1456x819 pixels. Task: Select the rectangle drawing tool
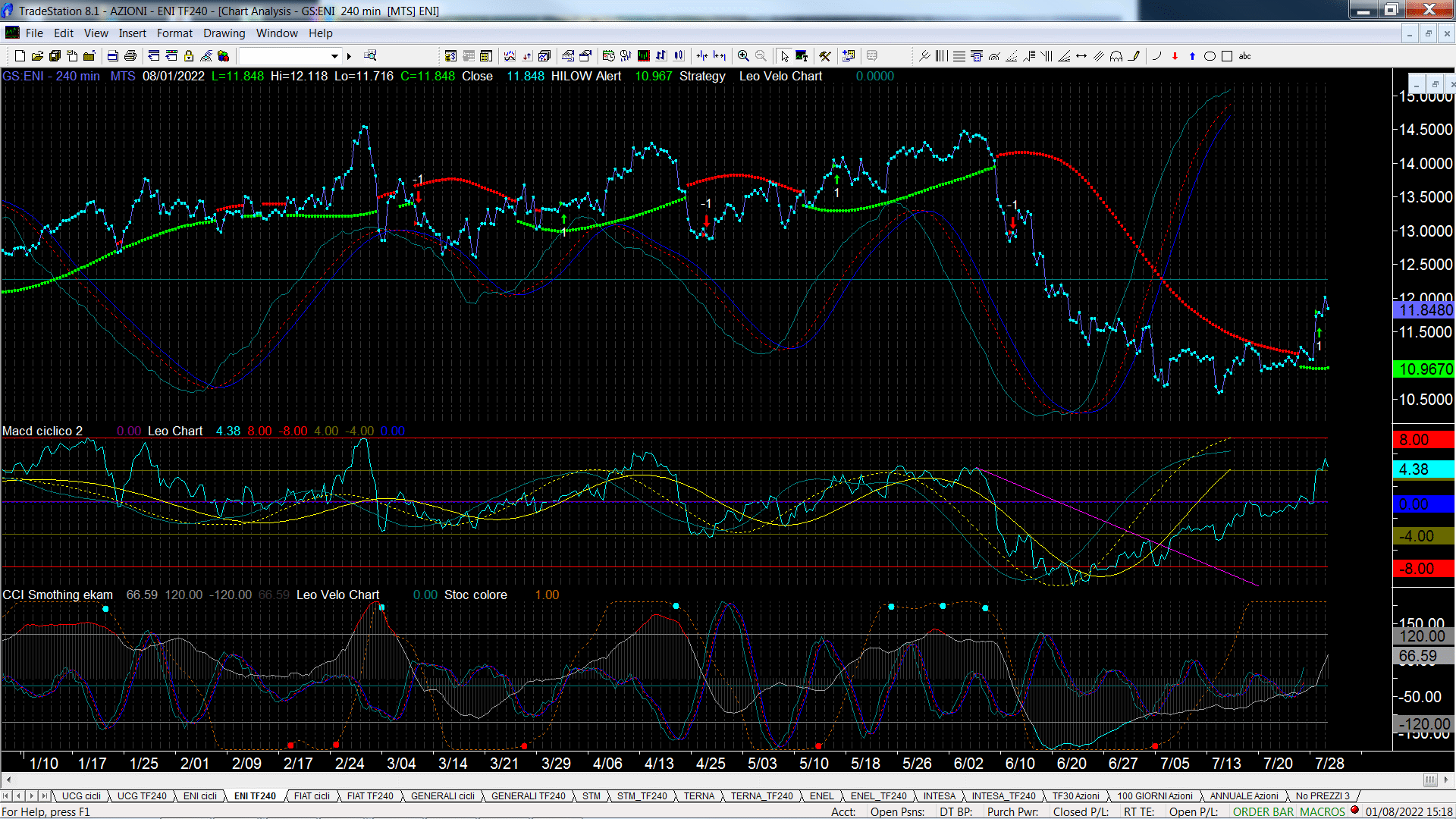pyautogui.click(x=1227, y=56)
